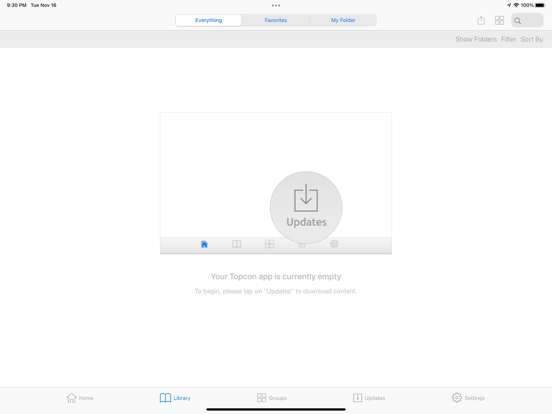Tap the open book Library icon
The height and width of the screenshot is (414, 552).
coord(165,398)
